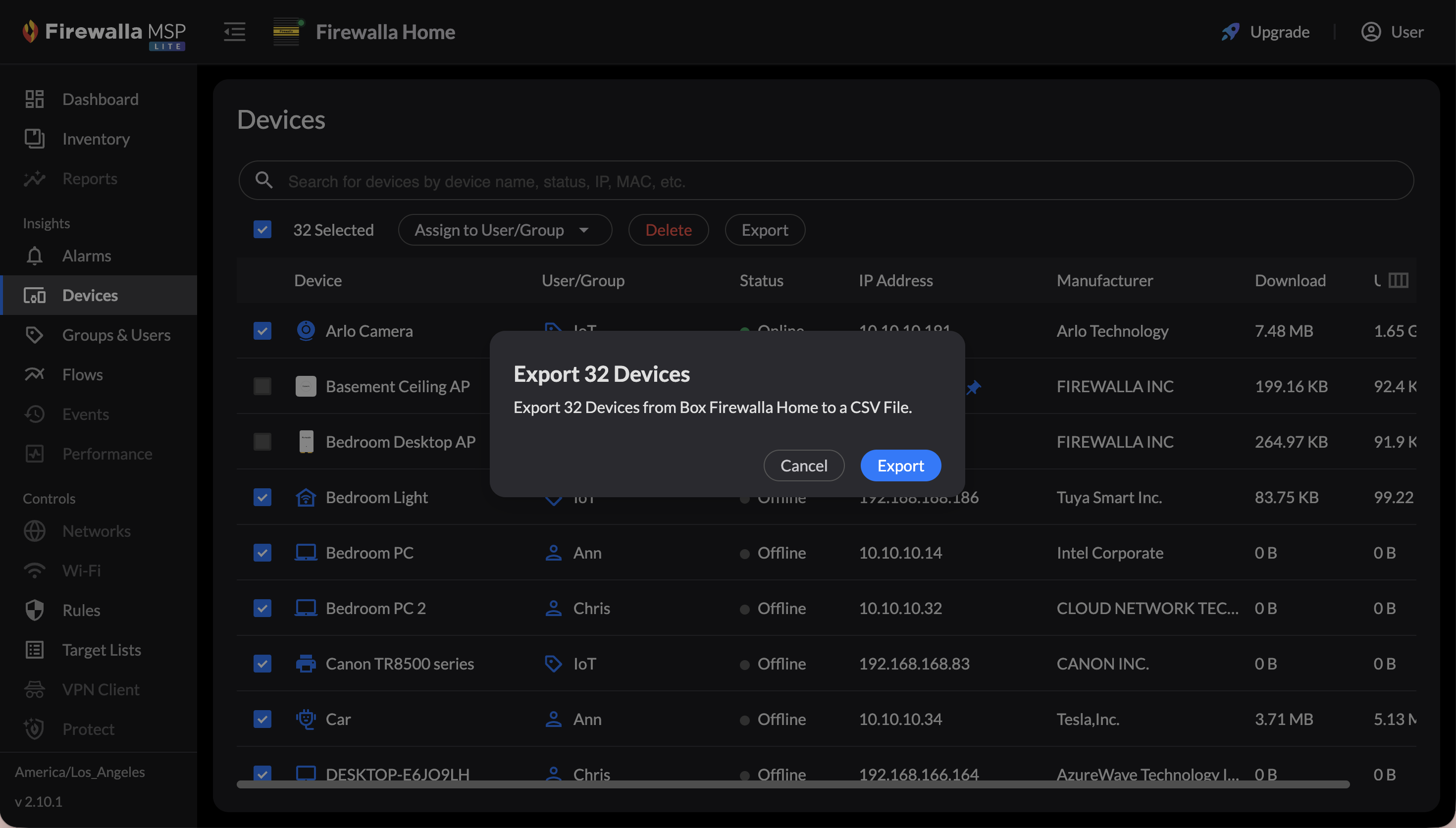Click the Firewalla Home box icon
The image size is (1456, 828).
click(x=287, y=32)
